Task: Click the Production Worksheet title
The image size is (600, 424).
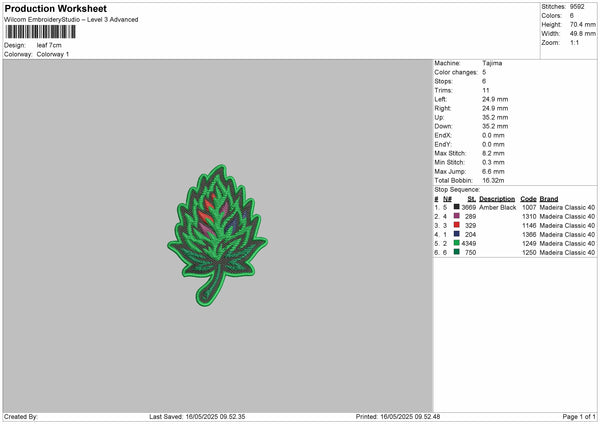Action: click(x=55, y=8)
